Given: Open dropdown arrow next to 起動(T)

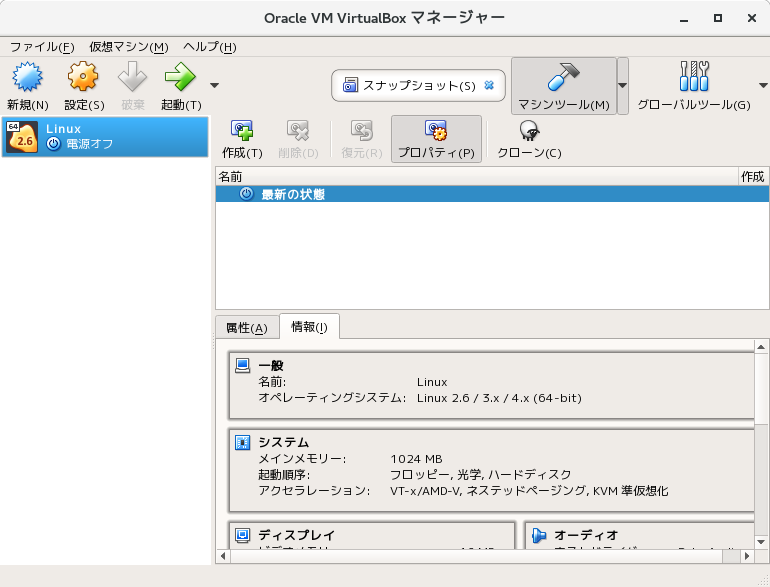Looking at the screenshot, I should point(214,85).
